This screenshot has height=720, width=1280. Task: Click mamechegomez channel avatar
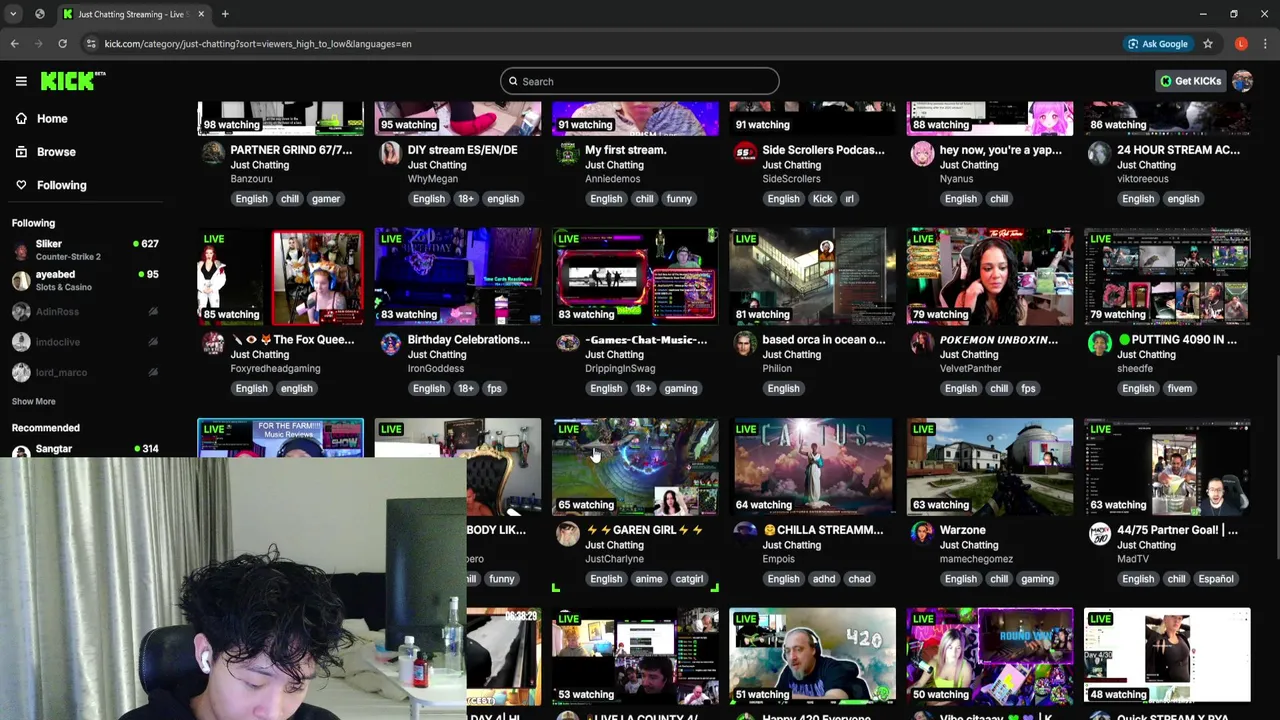[922, 533]
